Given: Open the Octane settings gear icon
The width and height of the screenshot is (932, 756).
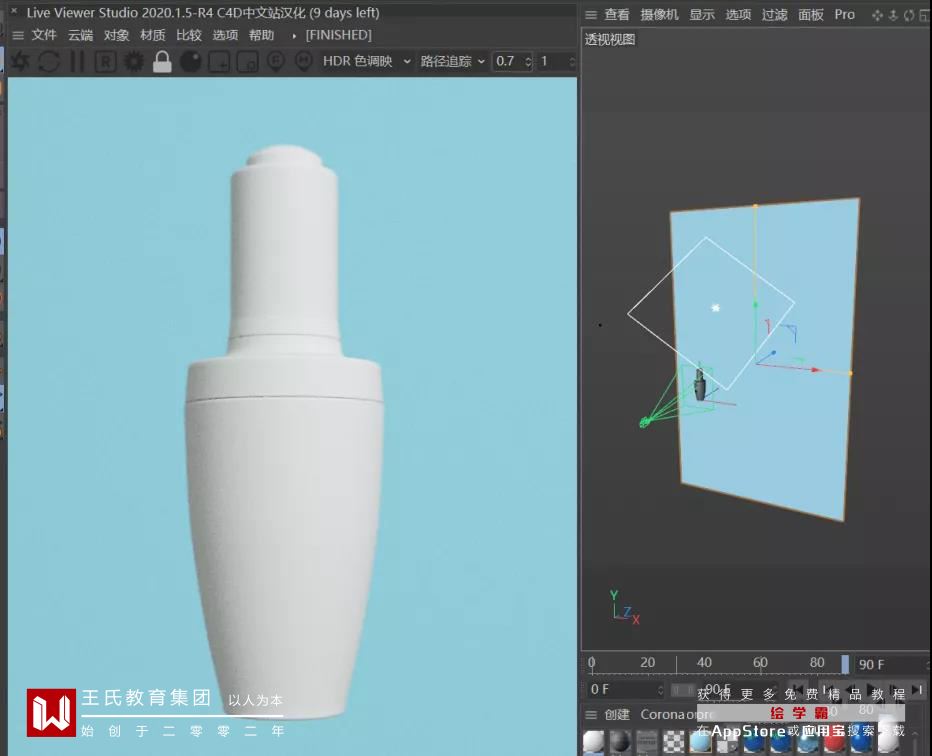Looking at the screenshot, I should [x=134, y=61].
